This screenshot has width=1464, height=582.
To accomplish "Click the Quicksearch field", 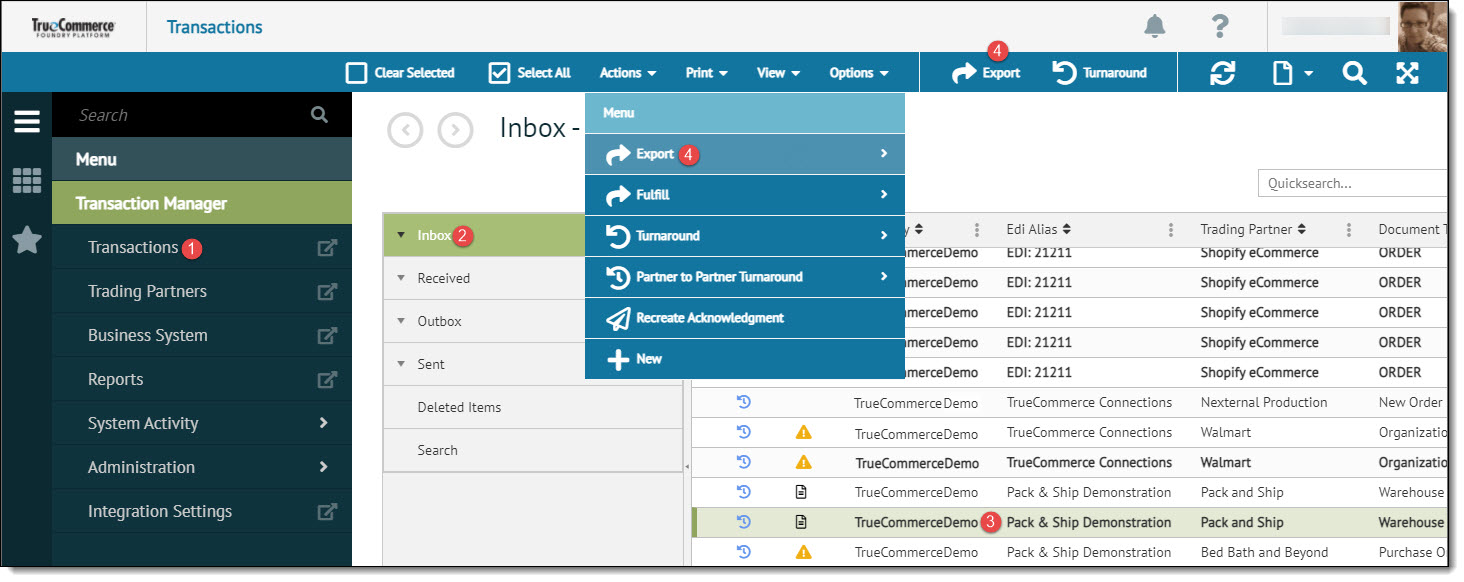I will [1353, 183].
